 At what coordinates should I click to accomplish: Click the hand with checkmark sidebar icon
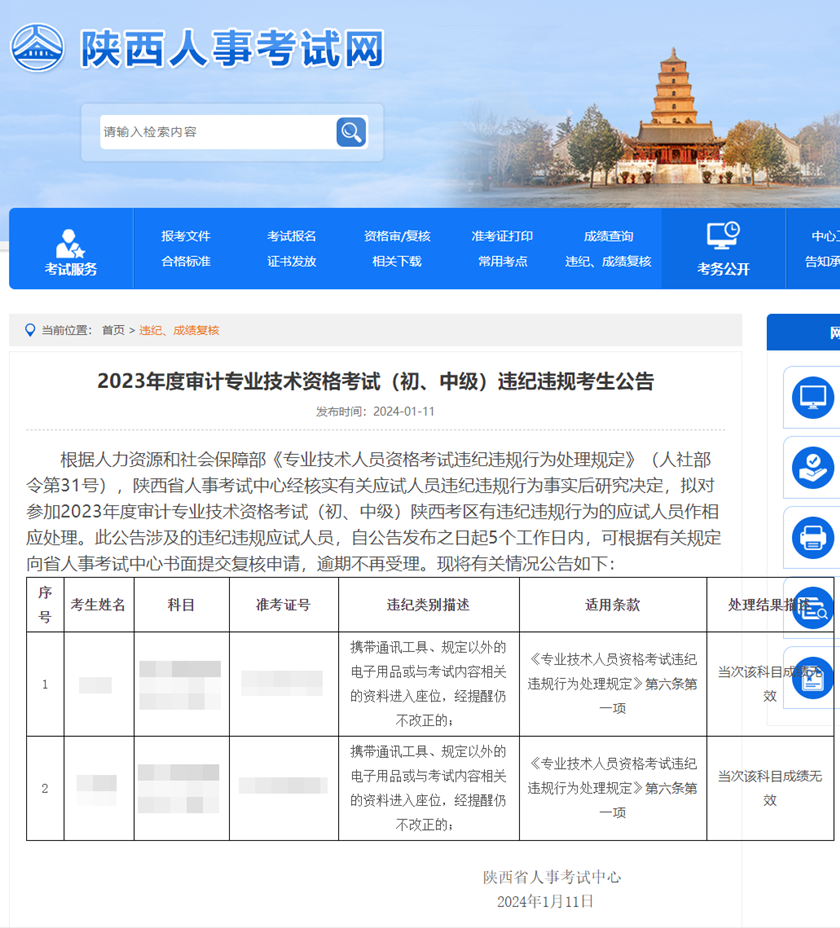[x=812, y=467]
